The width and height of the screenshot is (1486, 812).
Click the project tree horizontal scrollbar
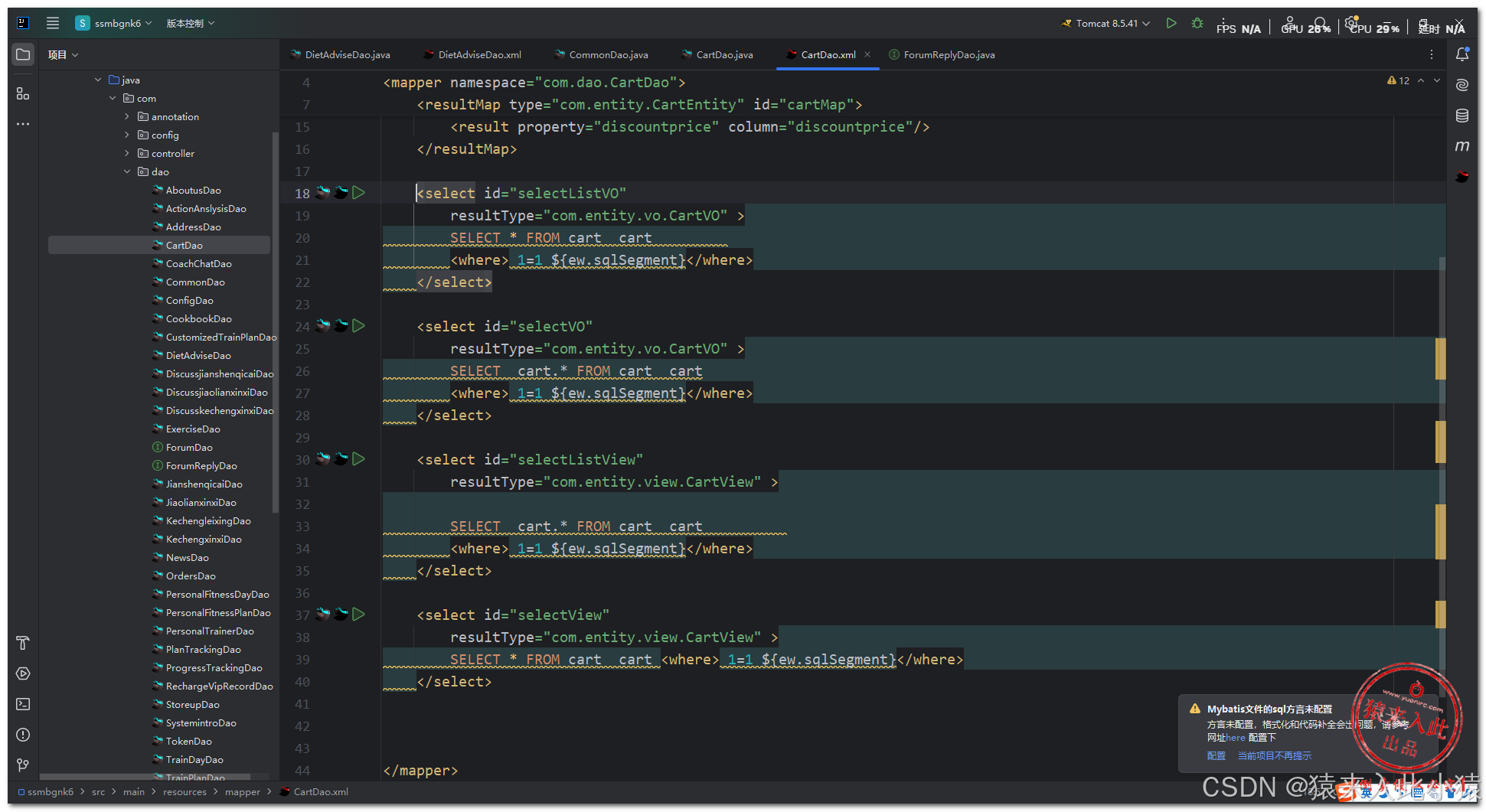145,776
